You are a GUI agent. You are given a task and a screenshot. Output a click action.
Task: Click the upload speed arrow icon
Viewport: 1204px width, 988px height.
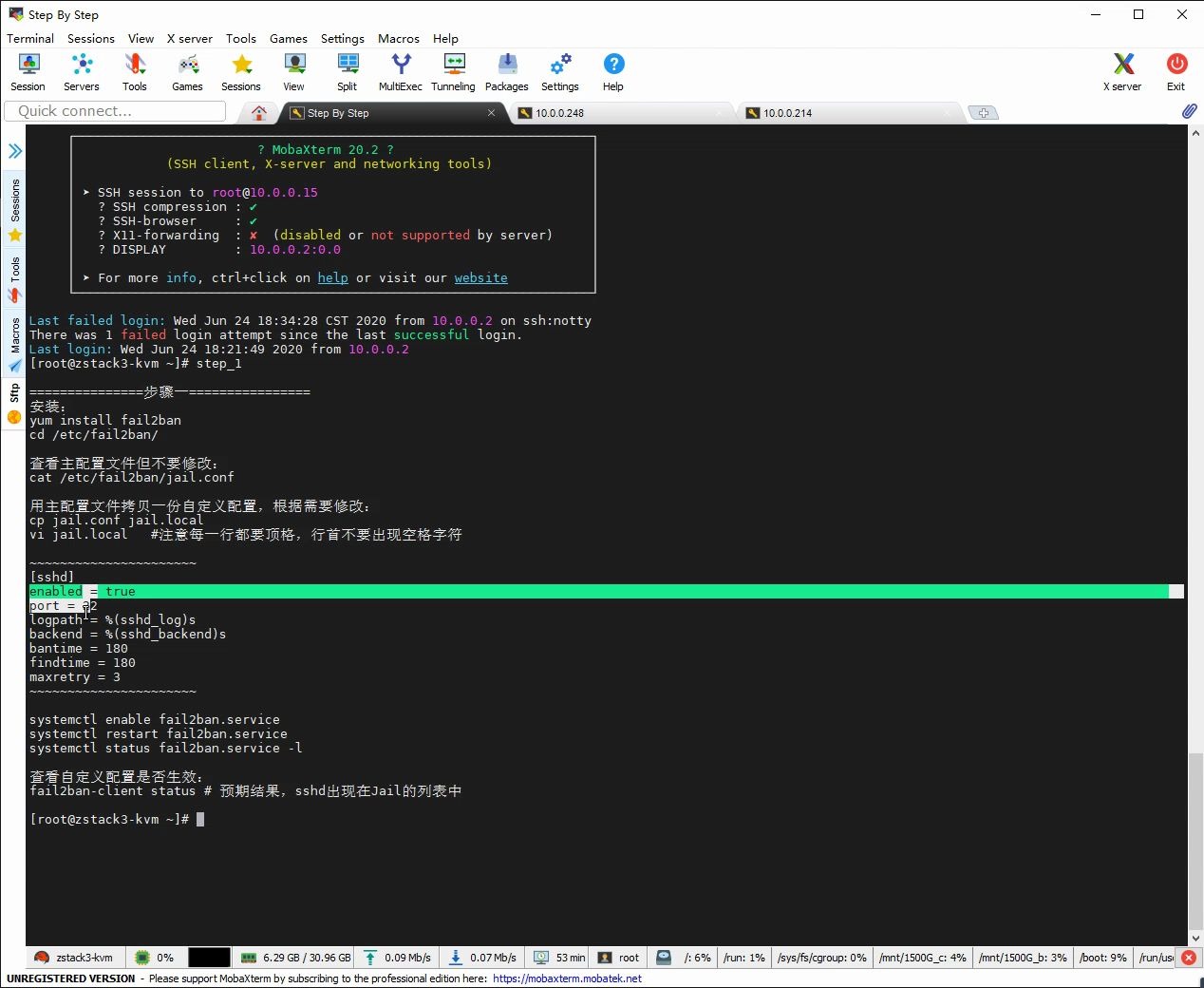coord(370,958)
